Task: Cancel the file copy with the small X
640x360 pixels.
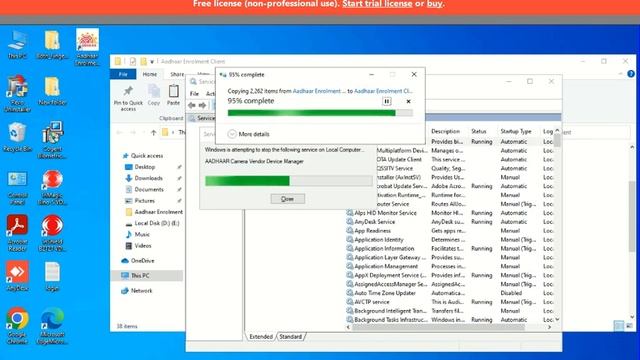Action: [408, 101]
